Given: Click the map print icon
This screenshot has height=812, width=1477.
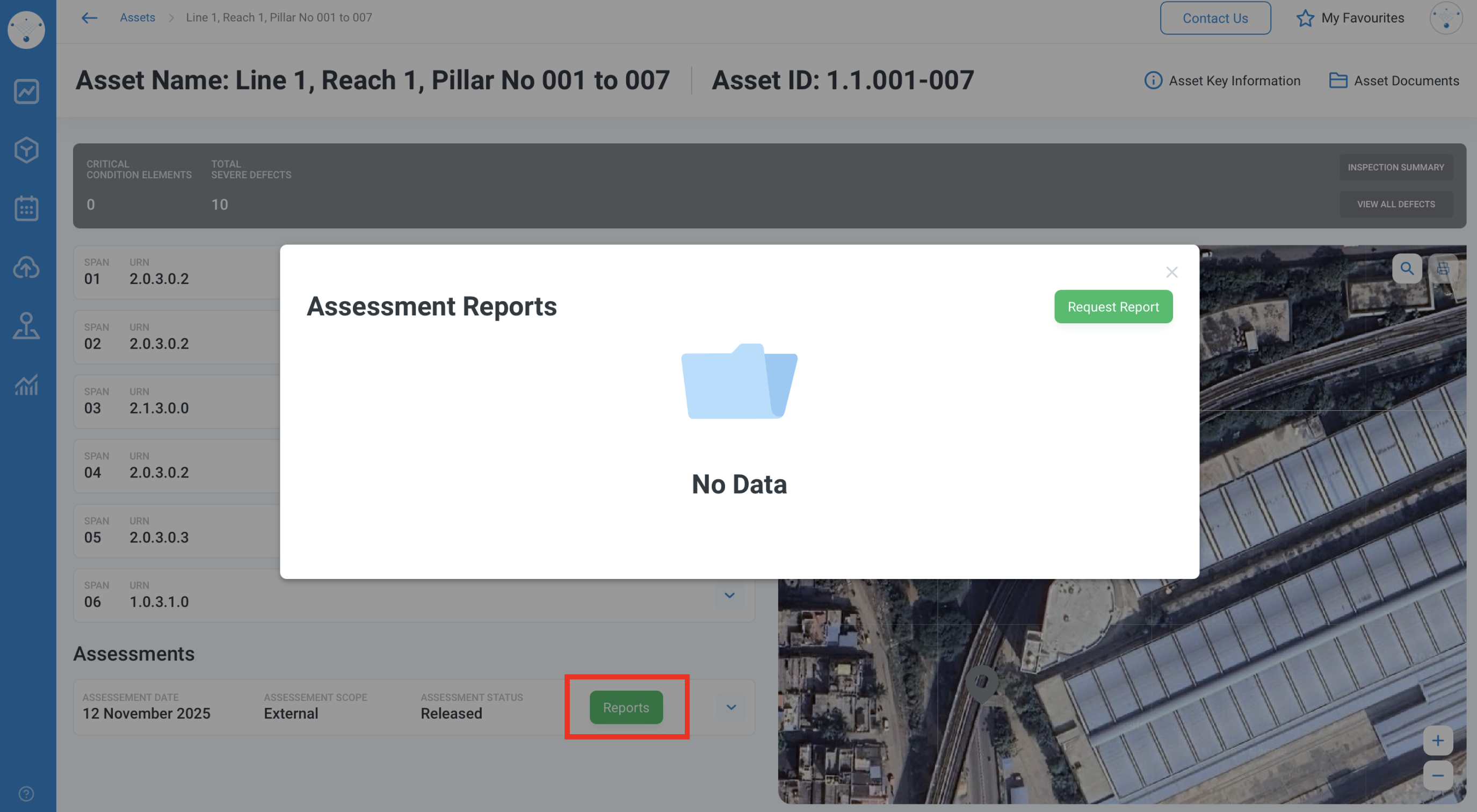Looking at the screenshot, I should pos(1443,269).
